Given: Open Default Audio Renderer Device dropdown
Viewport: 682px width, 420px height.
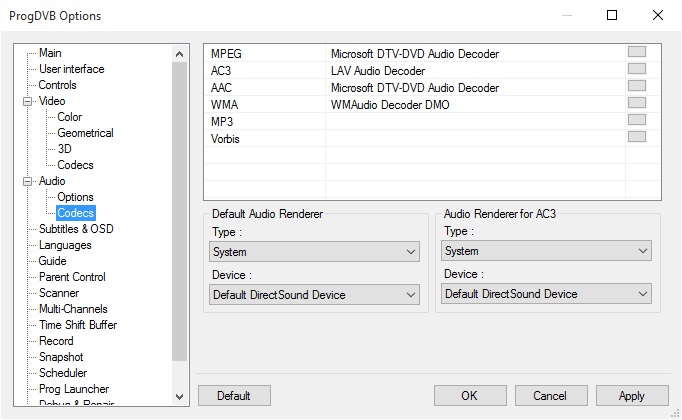Looking at the screenshot, I should tap(314, 295).
